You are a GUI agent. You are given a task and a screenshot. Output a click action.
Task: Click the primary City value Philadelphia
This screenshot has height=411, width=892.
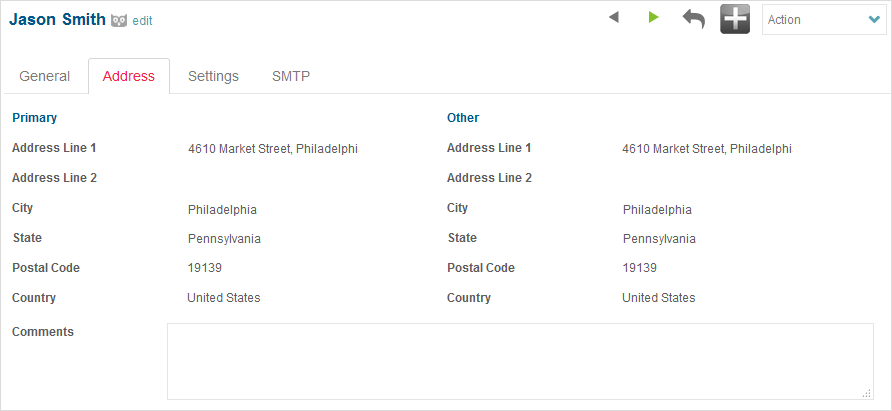tap(222, 209)
